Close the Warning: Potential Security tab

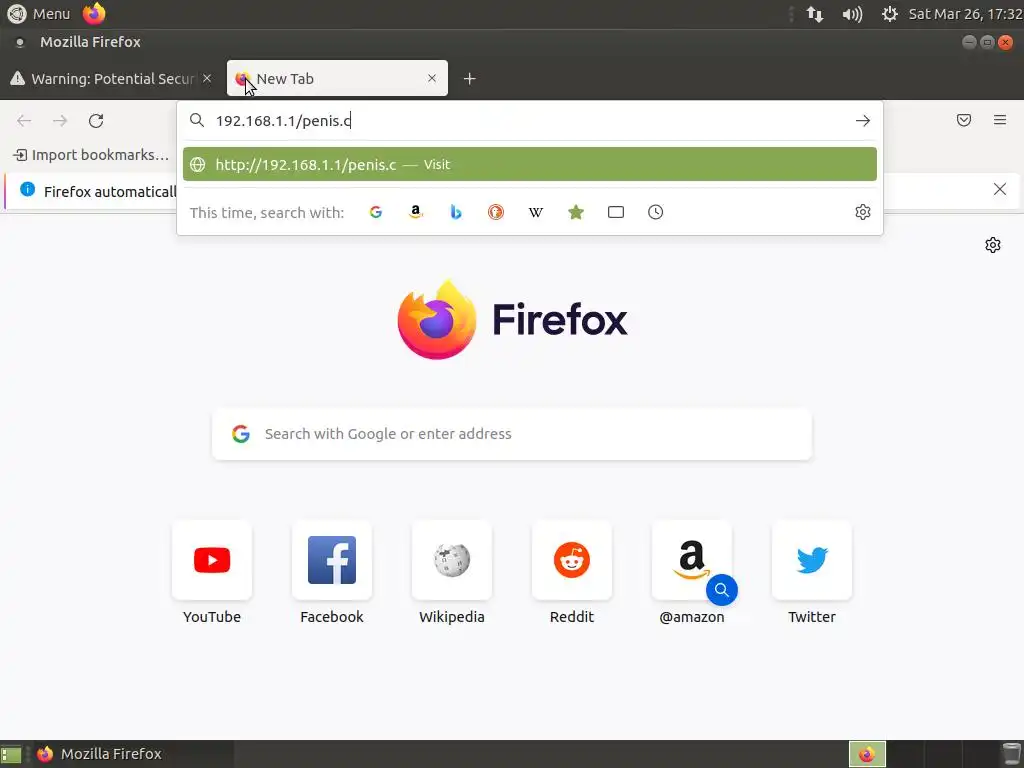[207, 78]
